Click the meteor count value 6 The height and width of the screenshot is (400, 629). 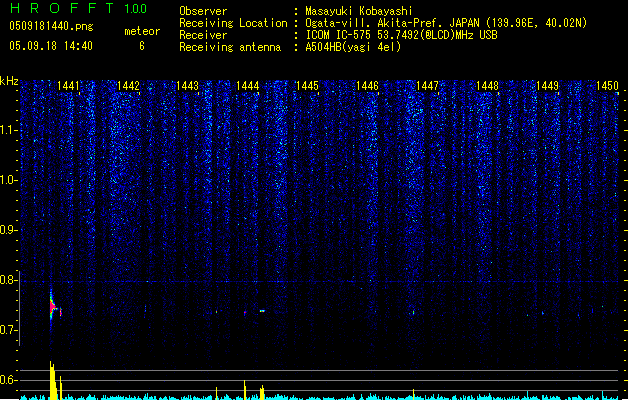click(142, 46)
